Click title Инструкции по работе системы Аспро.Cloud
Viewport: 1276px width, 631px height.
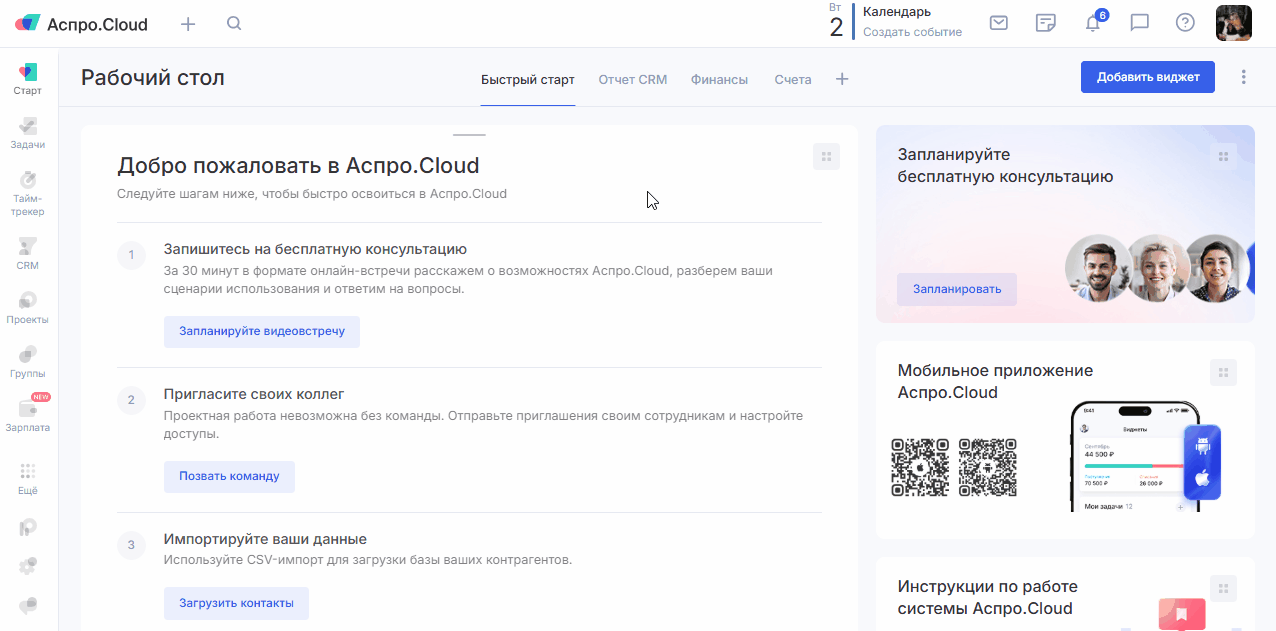point(988,597)
